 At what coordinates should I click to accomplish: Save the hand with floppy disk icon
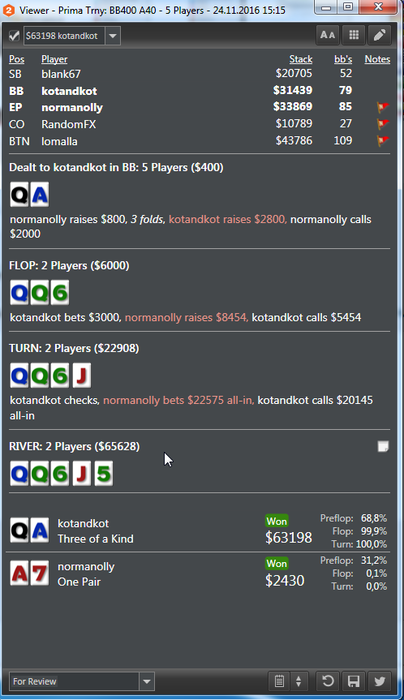point(354,681)
